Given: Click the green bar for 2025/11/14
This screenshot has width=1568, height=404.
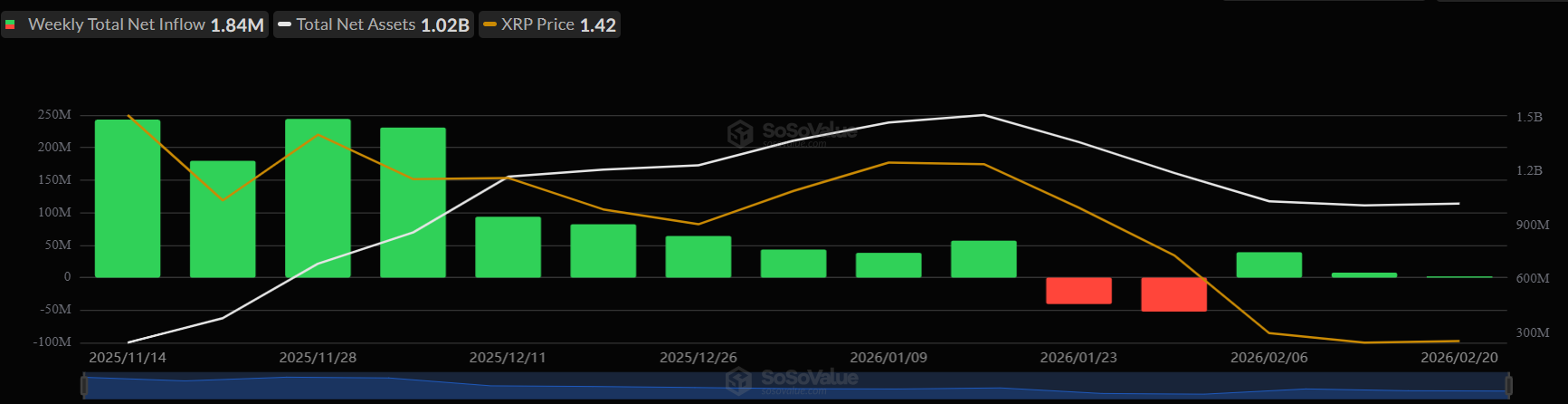Looking at the screenshot, I should pos(128,198).
